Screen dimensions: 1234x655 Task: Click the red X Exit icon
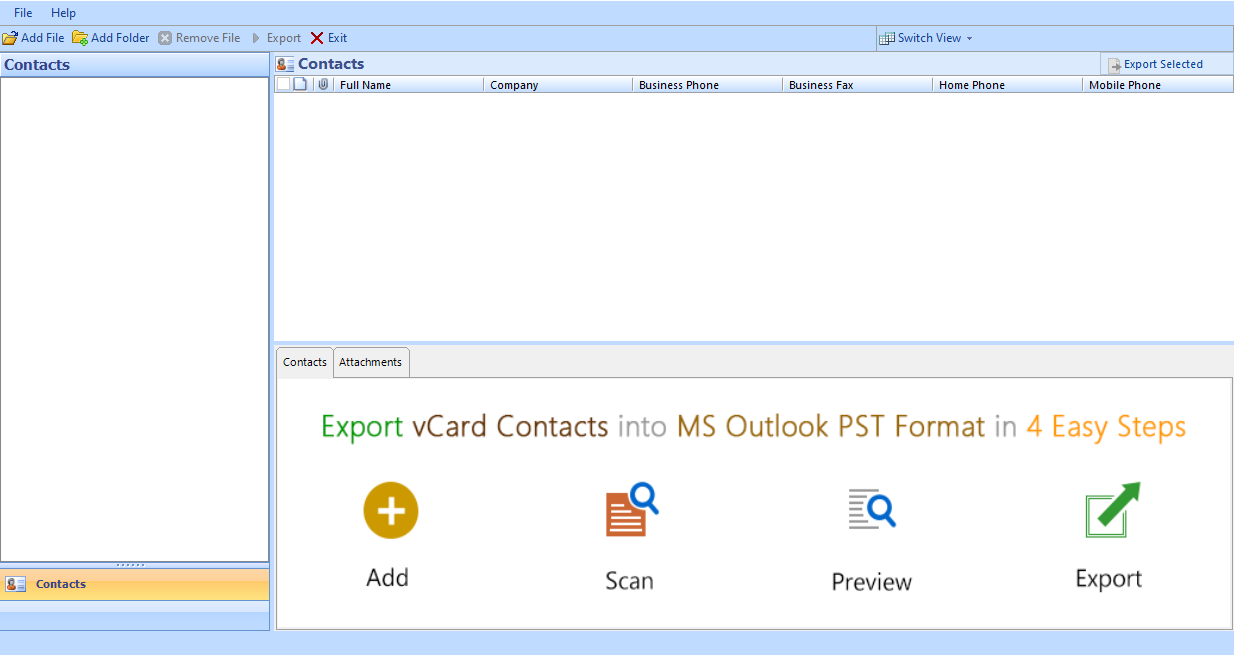coord(317,38)
